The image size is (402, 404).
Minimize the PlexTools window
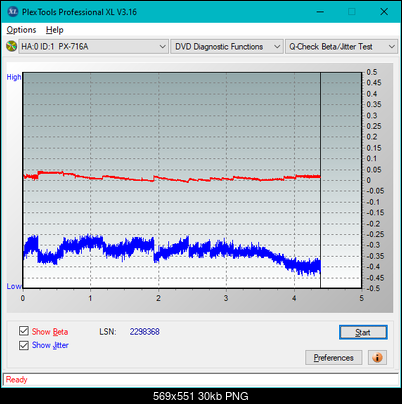pyautogui.click(x=320, y=12)
